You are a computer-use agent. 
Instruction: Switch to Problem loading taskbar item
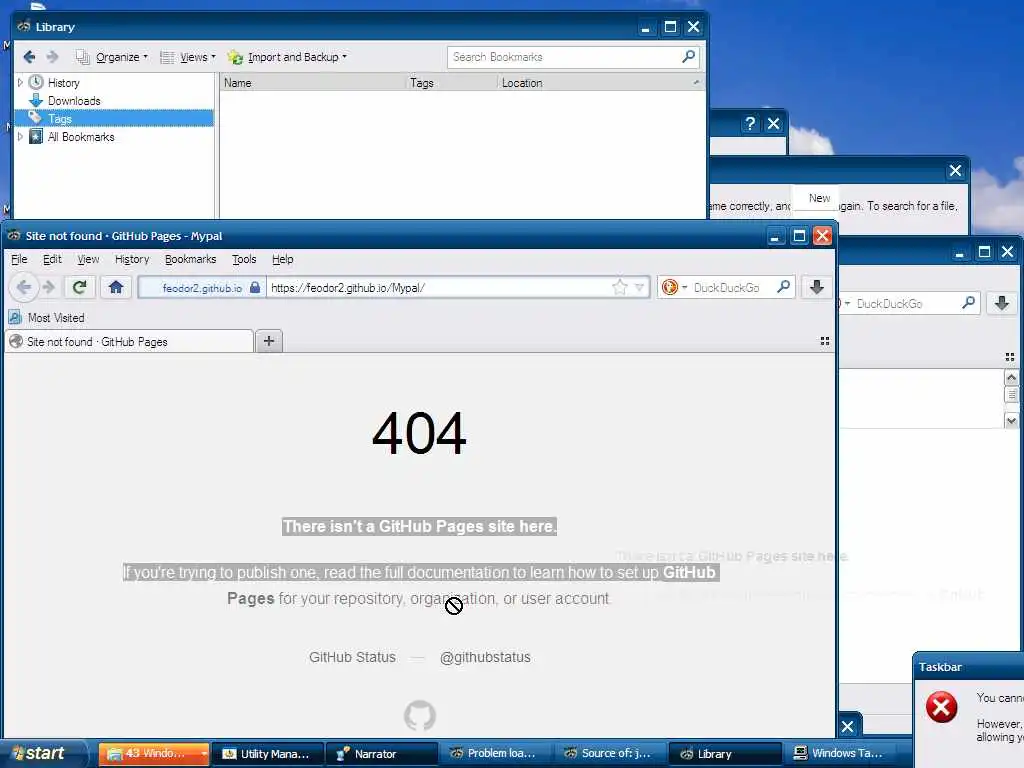(496, 754)
